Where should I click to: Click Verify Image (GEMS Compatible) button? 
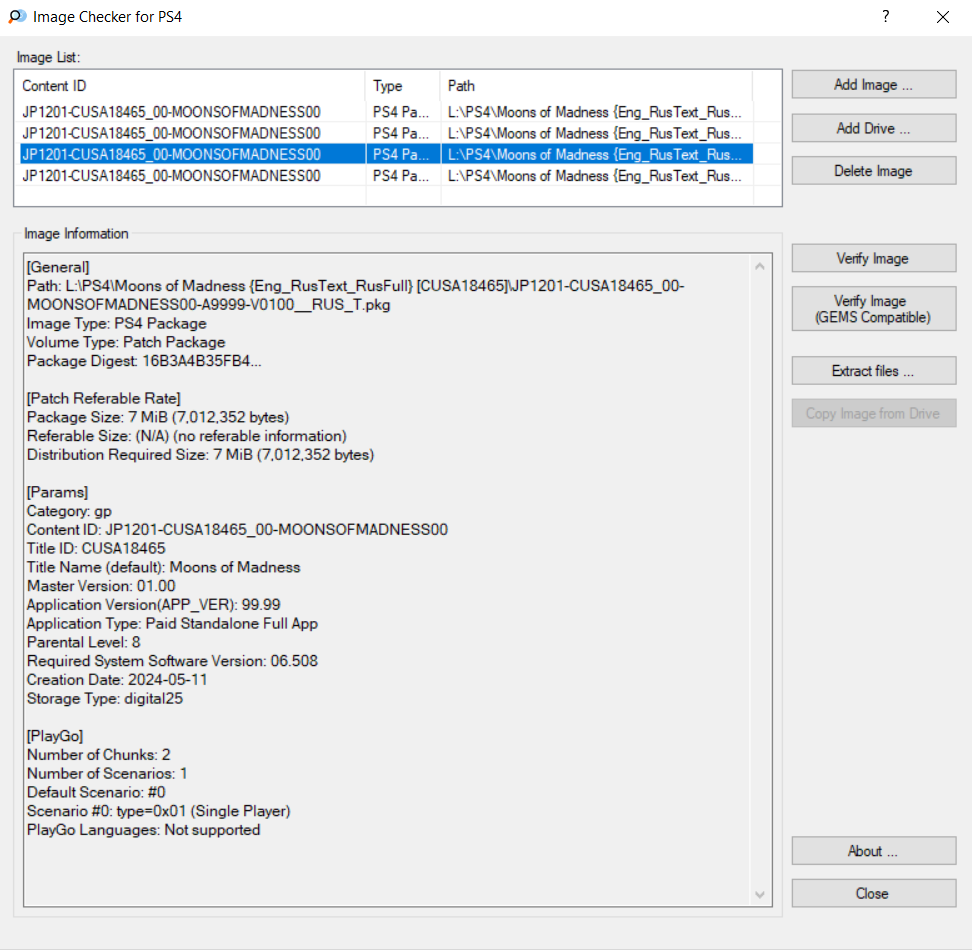873,309
